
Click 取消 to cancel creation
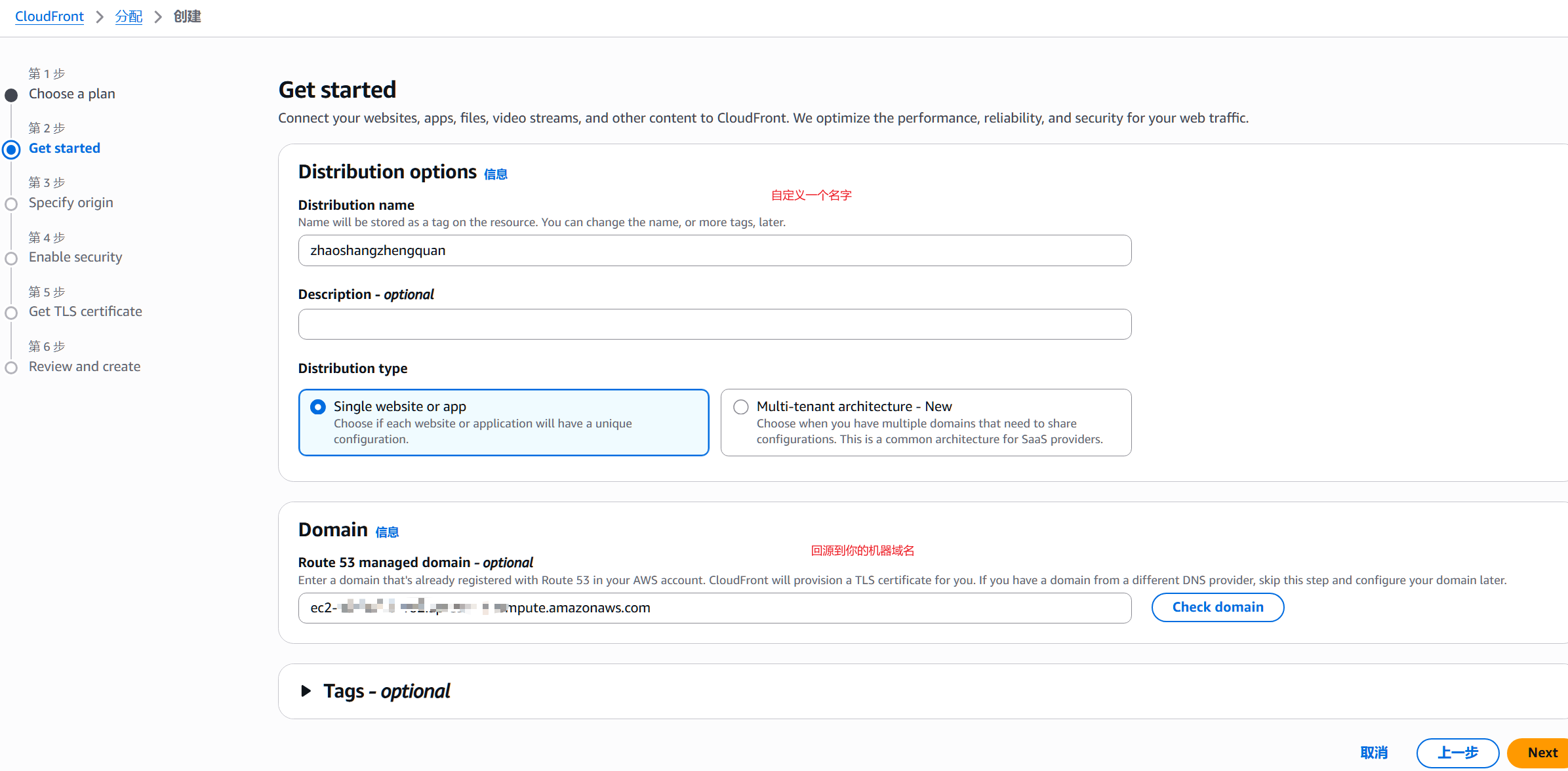pyautogui.click(x=1374, y=753)
